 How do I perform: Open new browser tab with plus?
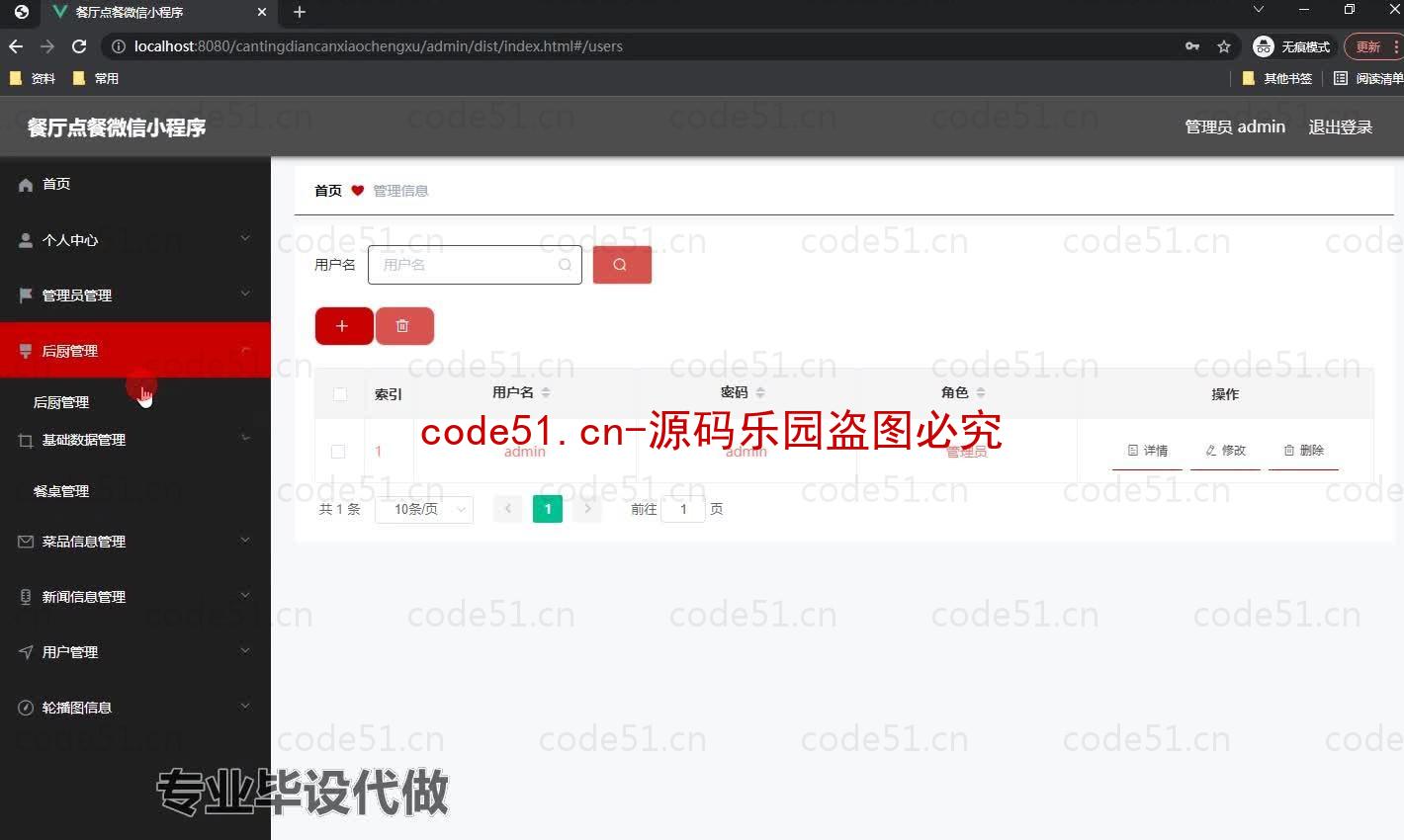click(300, 12)
